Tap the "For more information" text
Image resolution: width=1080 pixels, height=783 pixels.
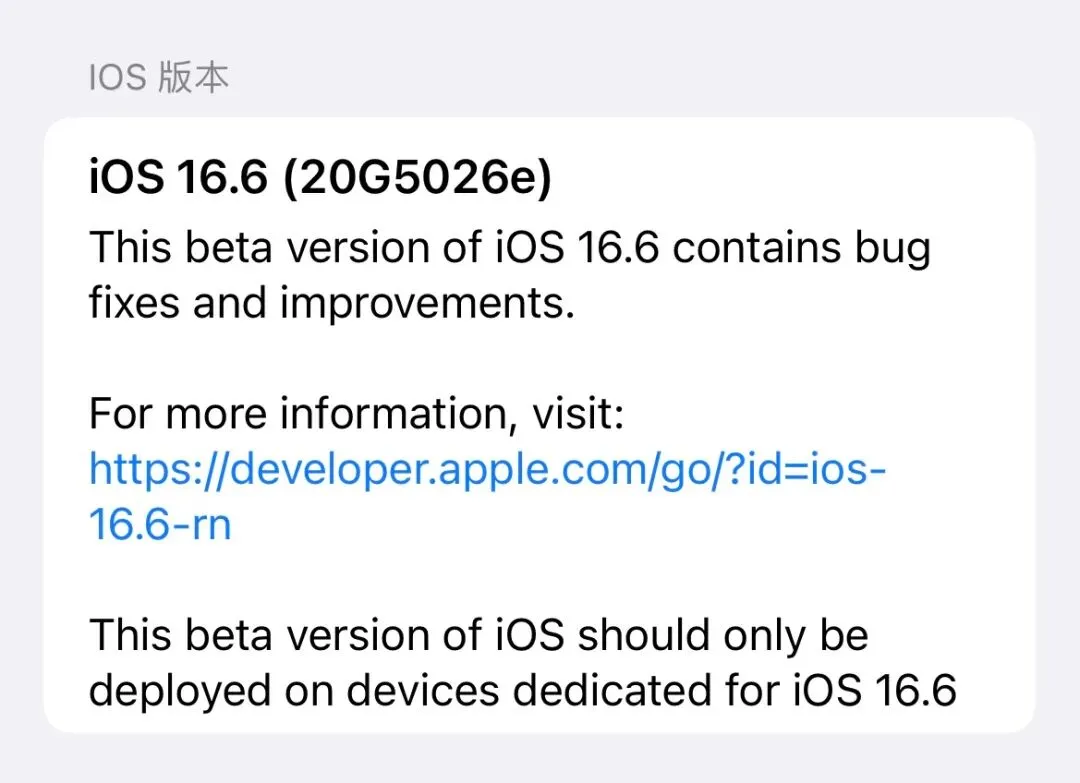(x=300, y=414)
